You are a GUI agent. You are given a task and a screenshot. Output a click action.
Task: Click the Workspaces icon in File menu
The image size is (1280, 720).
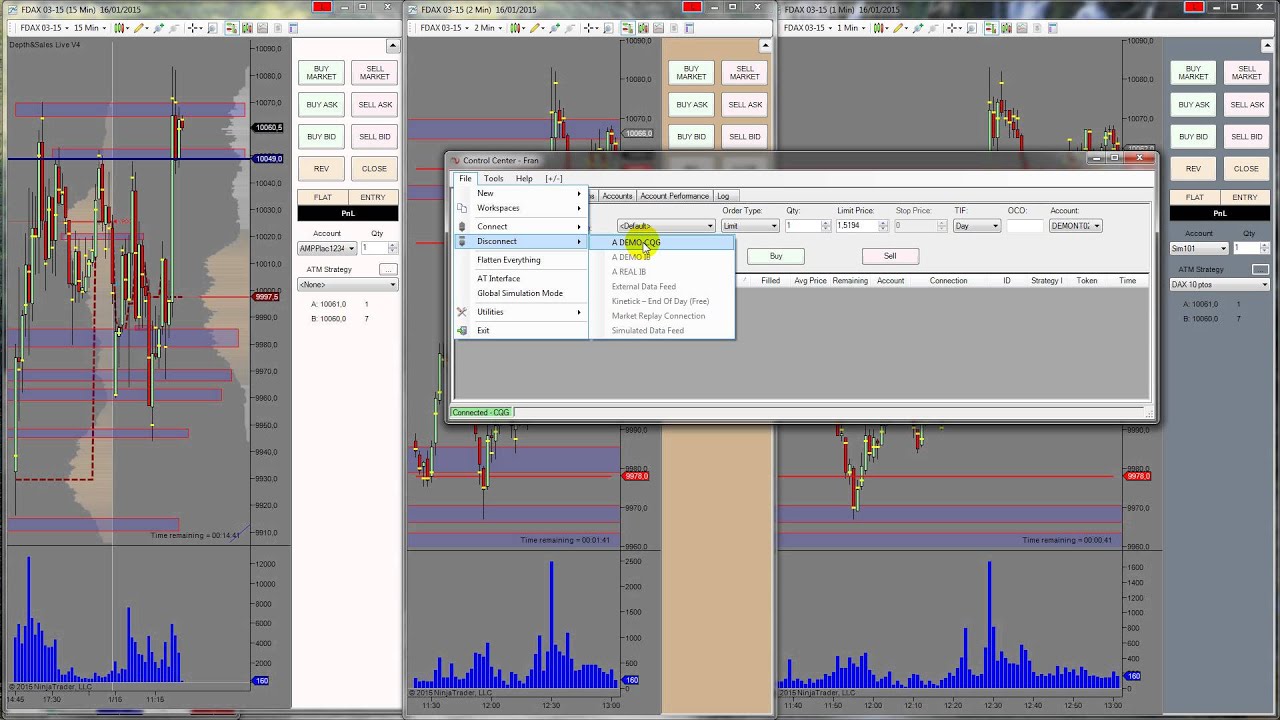[462, 208]
